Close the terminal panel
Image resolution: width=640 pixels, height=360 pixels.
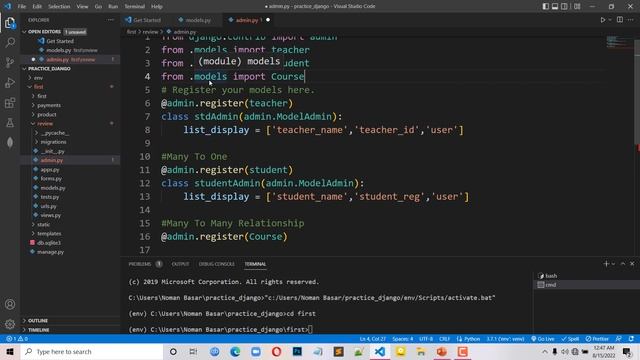[632, 264]
